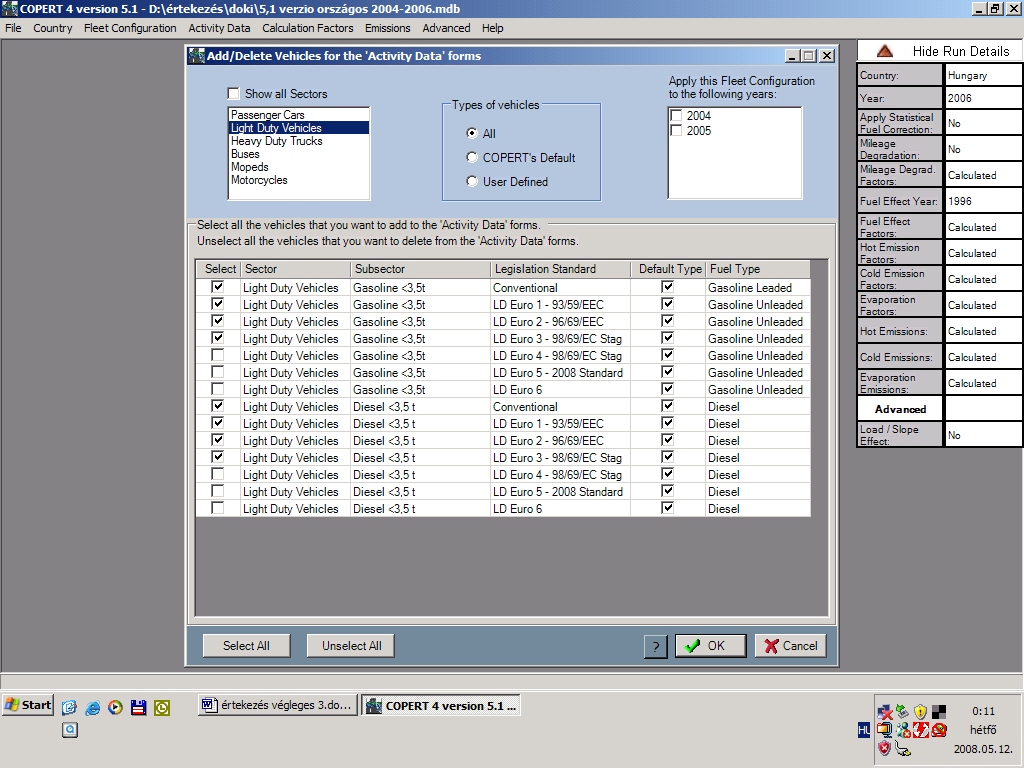Click the HU language indicator in taskbar

click(x=864, y=730)
